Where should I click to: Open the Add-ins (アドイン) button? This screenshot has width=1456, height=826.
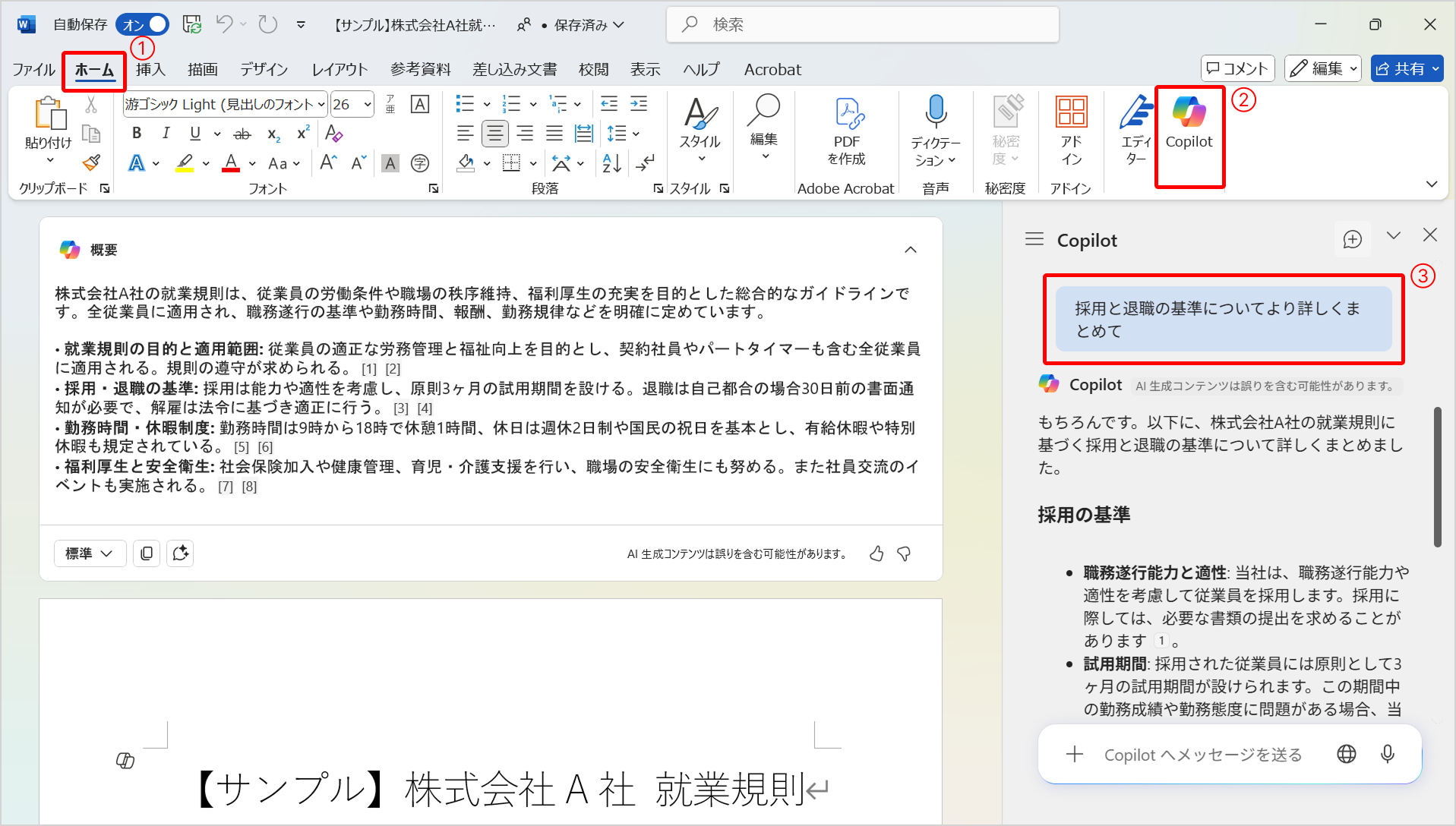click(x=1071, y=131)
